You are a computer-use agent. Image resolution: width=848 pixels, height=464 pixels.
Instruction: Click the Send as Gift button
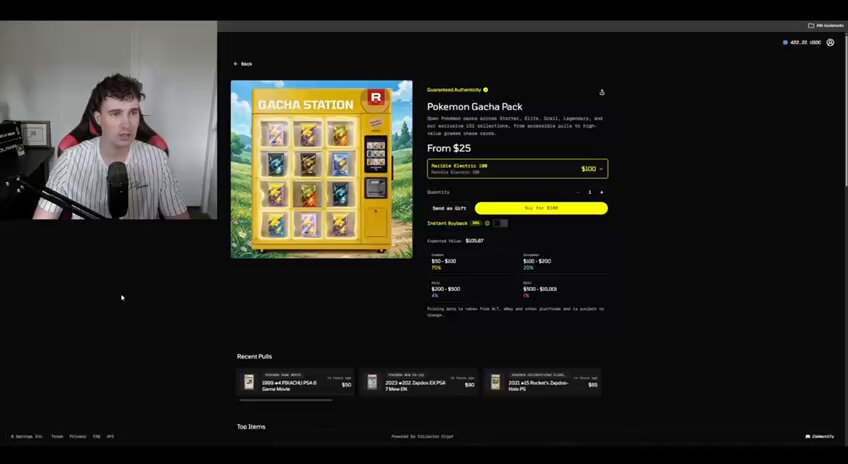pos(449,208)
